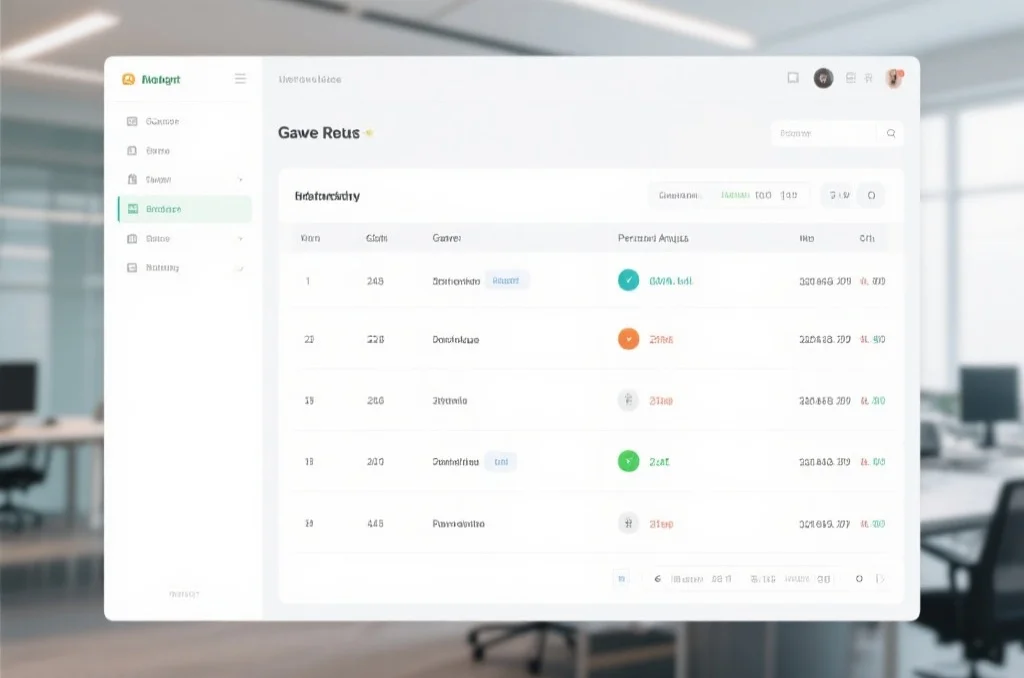
Task: Click the grey person icon in row 448
Action: coord(628,523)
